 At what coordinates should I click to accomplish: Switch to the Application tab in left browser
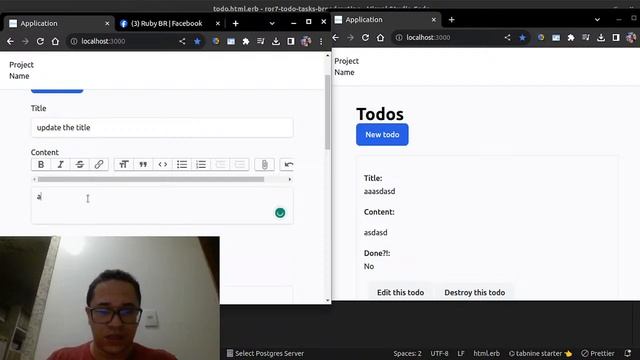58,23
